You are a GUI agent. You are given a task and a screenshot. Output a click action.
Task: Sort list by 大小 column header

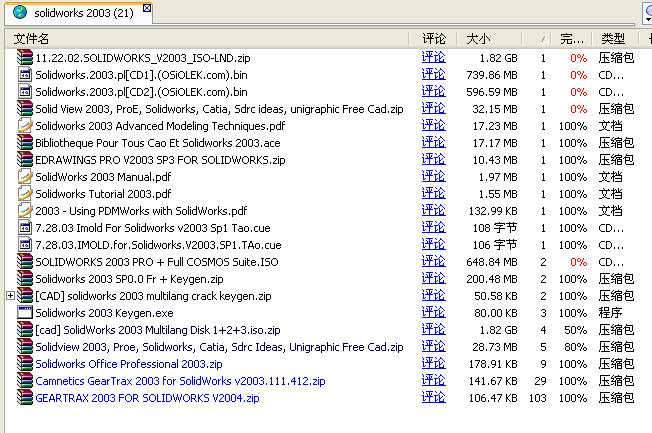[490, 39]
